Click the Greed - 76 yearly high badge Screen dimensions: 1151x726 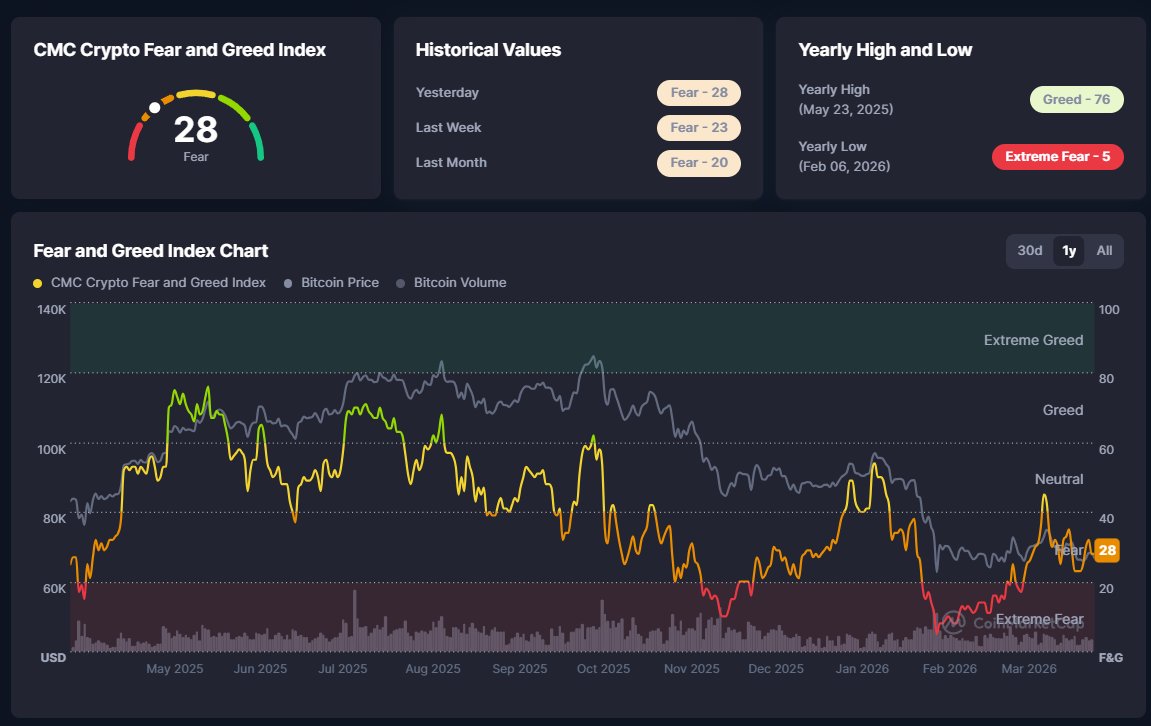pos(1076,100)
